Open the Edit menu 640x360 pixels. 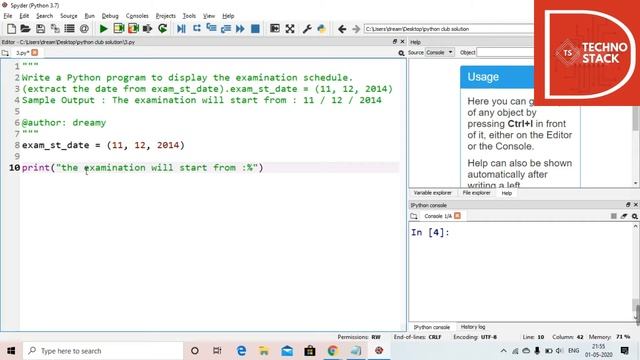point(24,16)
